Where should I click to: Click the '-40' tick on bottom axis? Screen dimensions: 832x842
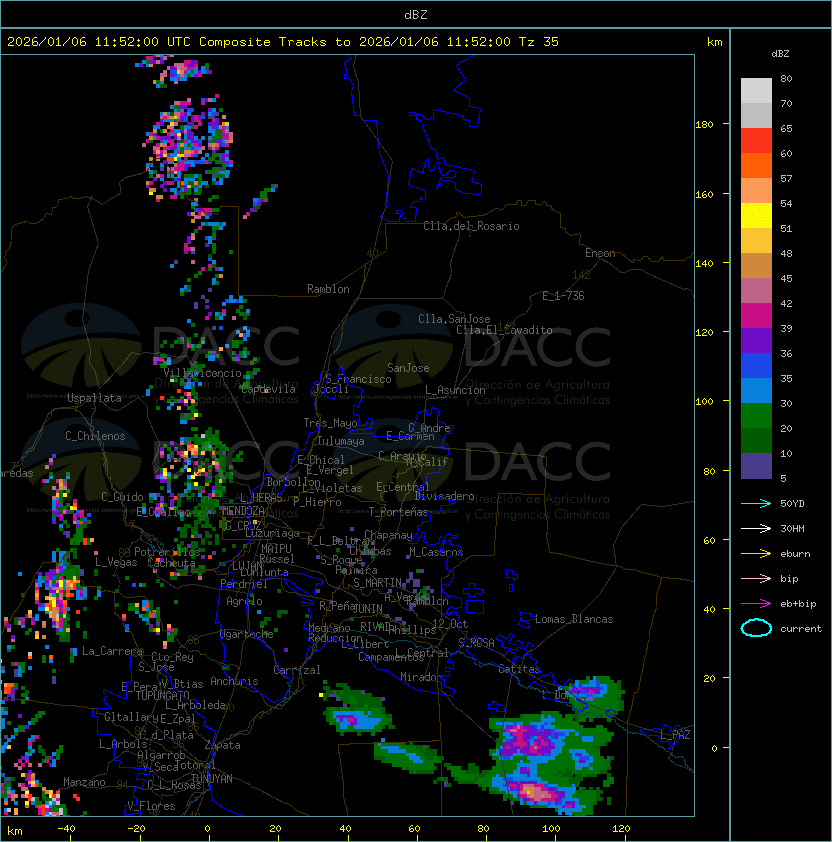point(66,829)
